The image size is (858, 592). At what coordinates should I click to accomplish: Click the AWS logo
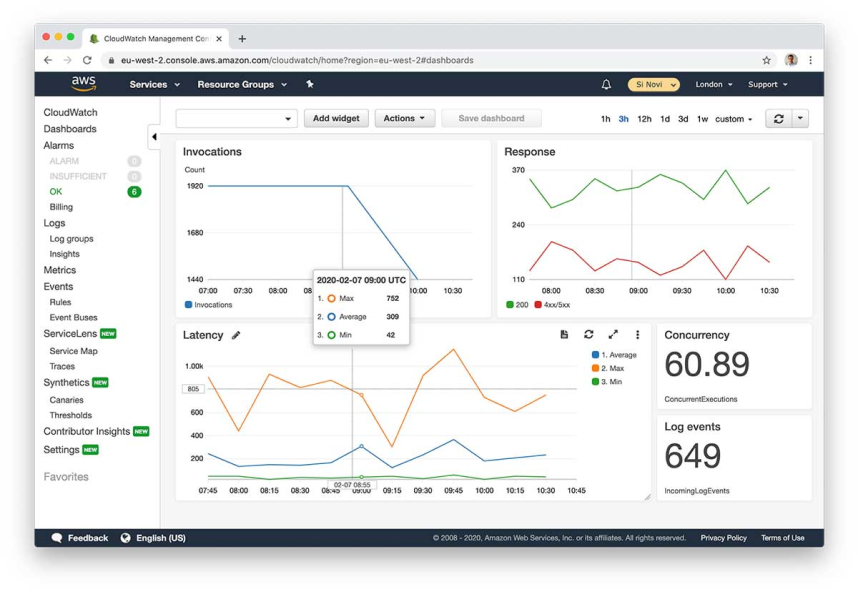pos(82,84)
